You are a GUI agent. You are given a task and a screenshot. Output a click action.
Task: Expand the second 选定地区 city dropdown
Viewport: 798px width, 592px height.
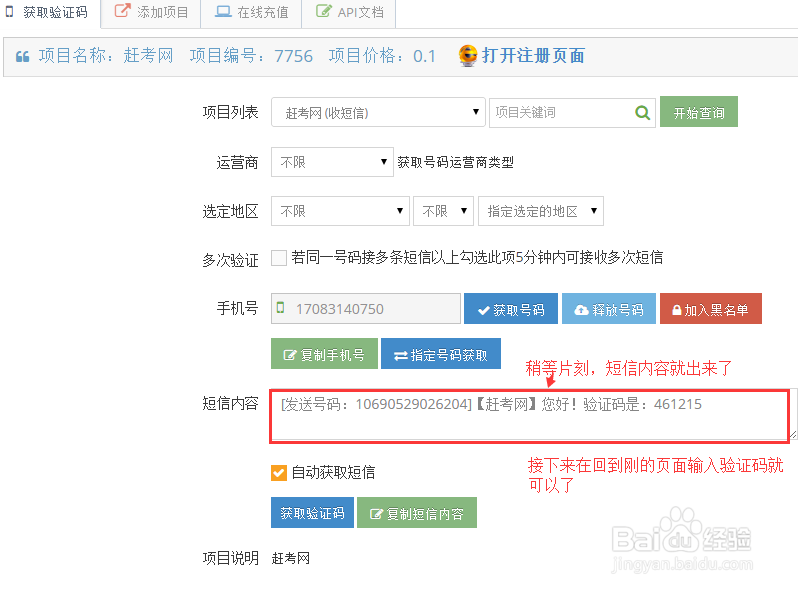443,211
